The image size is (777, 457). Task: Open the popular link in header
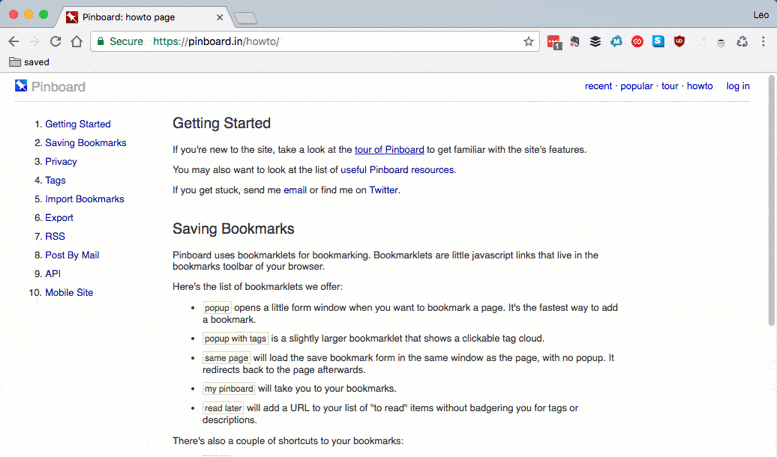(637, 86)
